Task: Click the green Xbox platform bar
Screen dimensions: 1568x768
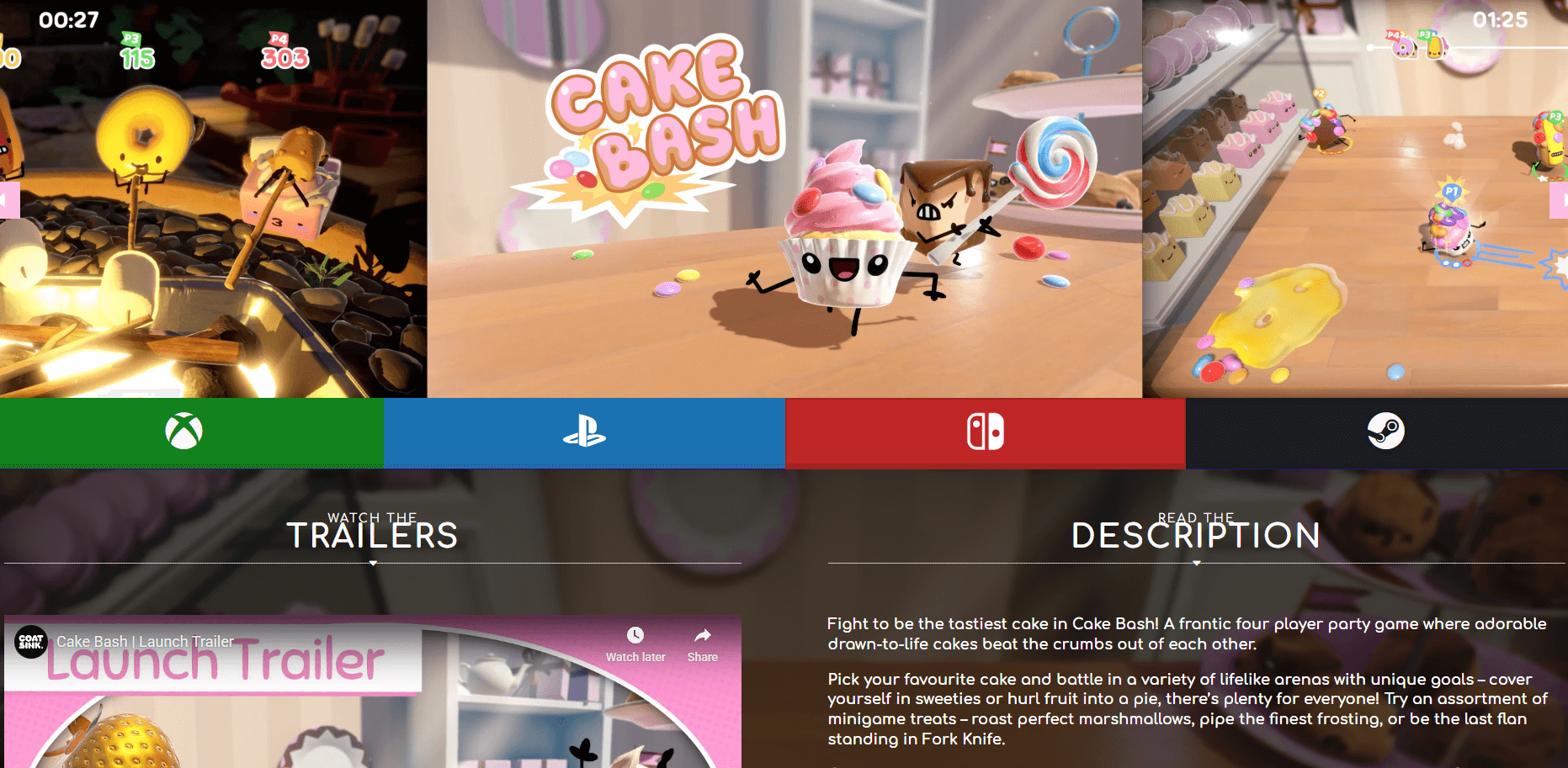Action: coord(192,432)
